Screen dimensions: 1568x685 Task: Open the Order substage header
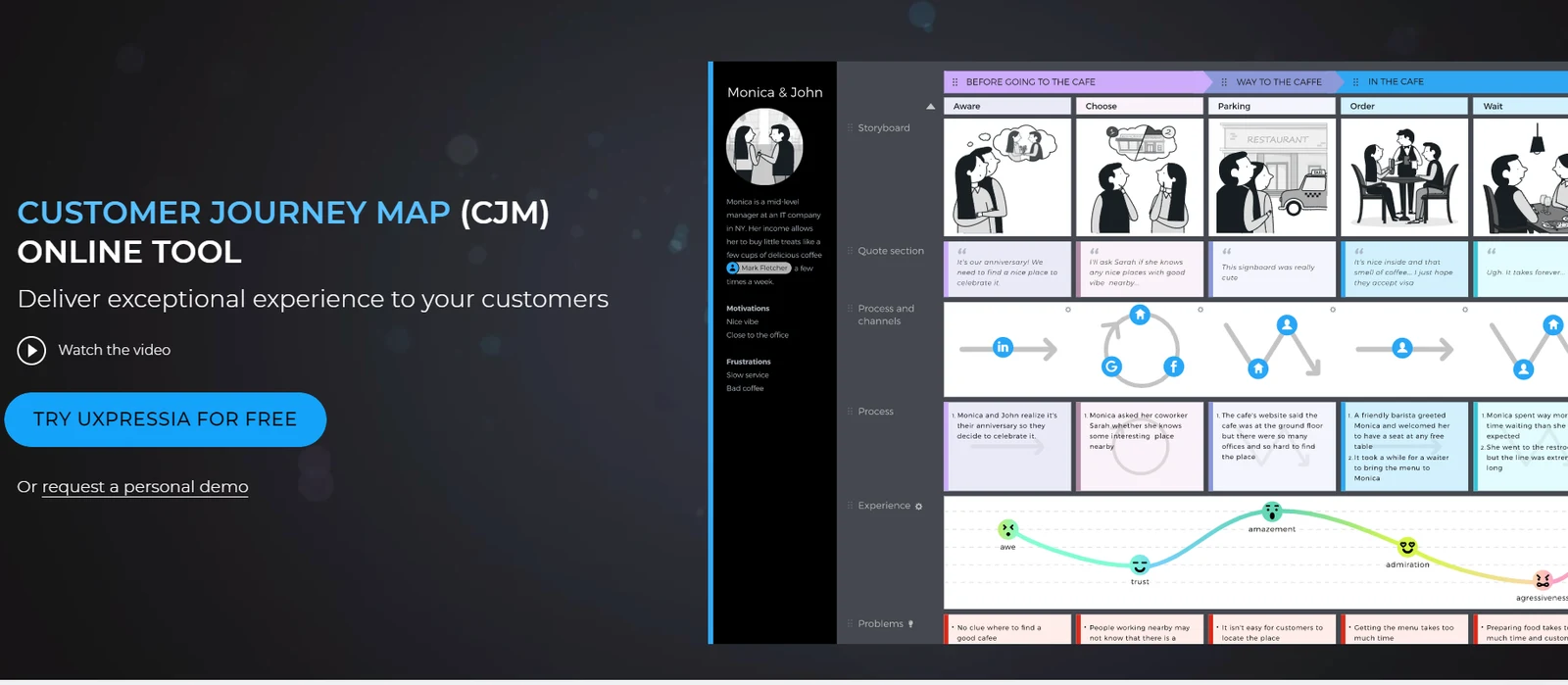1404,106
